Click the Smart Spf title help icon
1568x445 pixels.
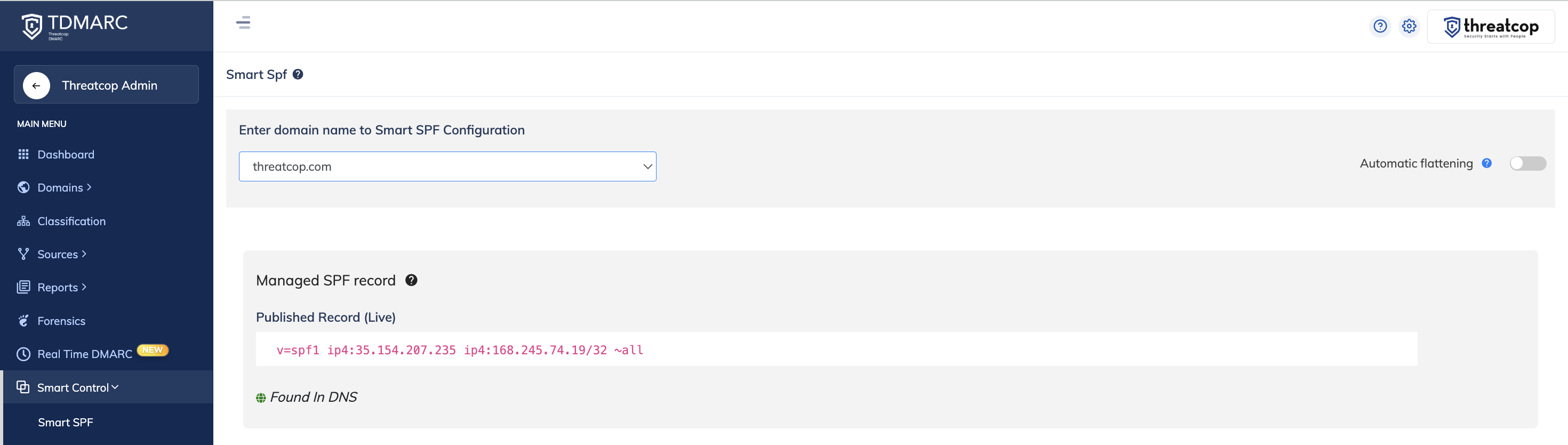tap(298, 74)
